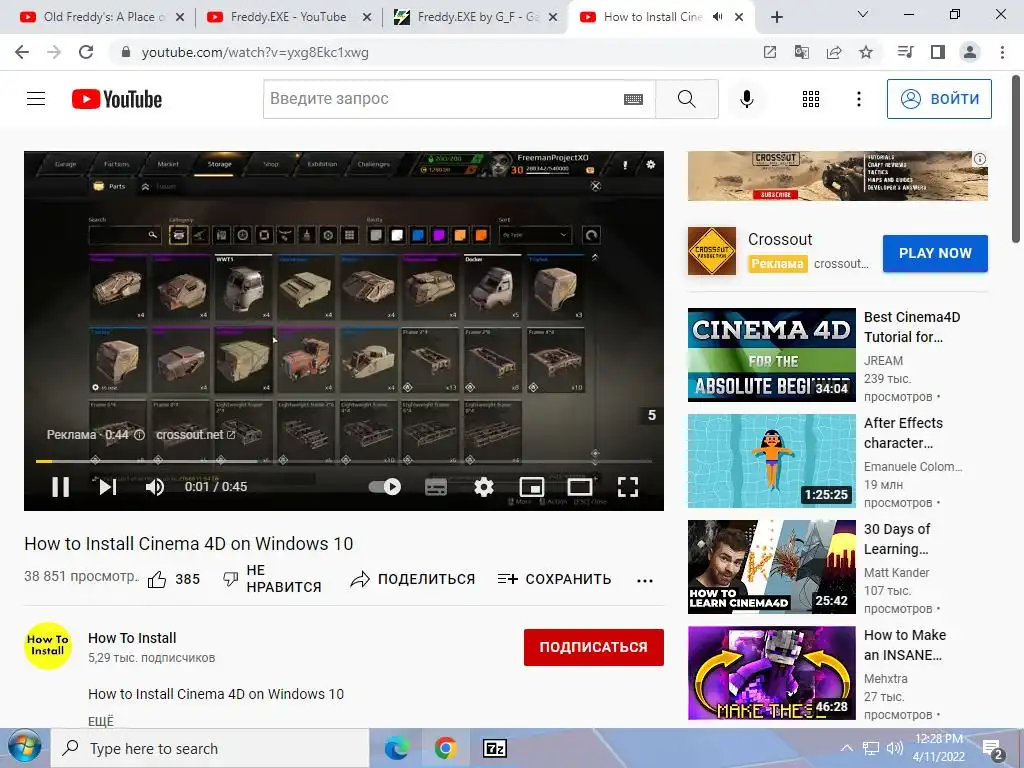Toggle the autoplay switch in player

[x=385, y=487]
